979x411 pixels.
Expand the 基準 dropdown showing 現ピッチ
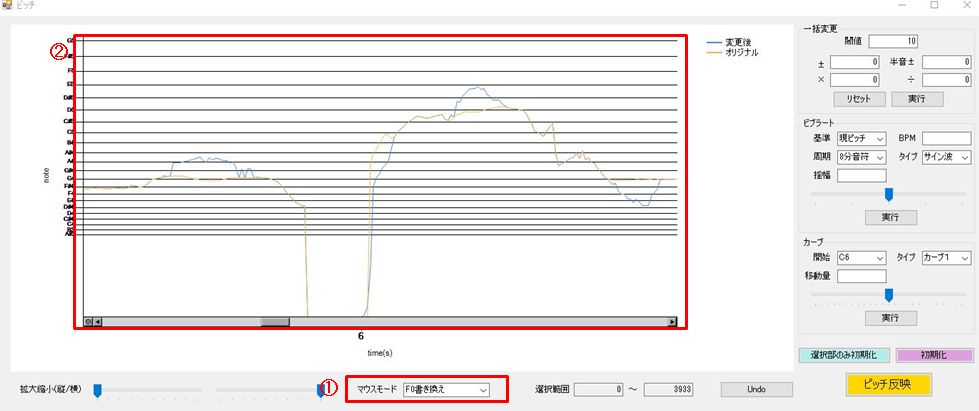point(862,138)
